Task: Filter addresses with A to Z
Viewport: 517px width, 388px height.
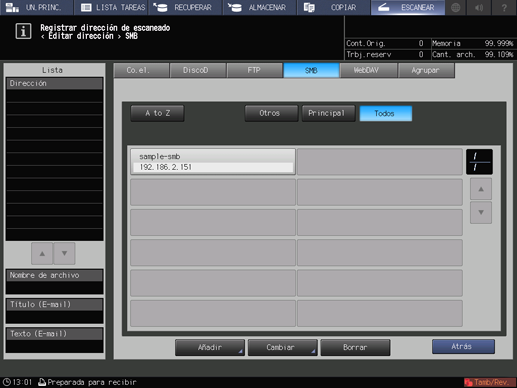Action: pyautogui.click(x=157, y=113)
